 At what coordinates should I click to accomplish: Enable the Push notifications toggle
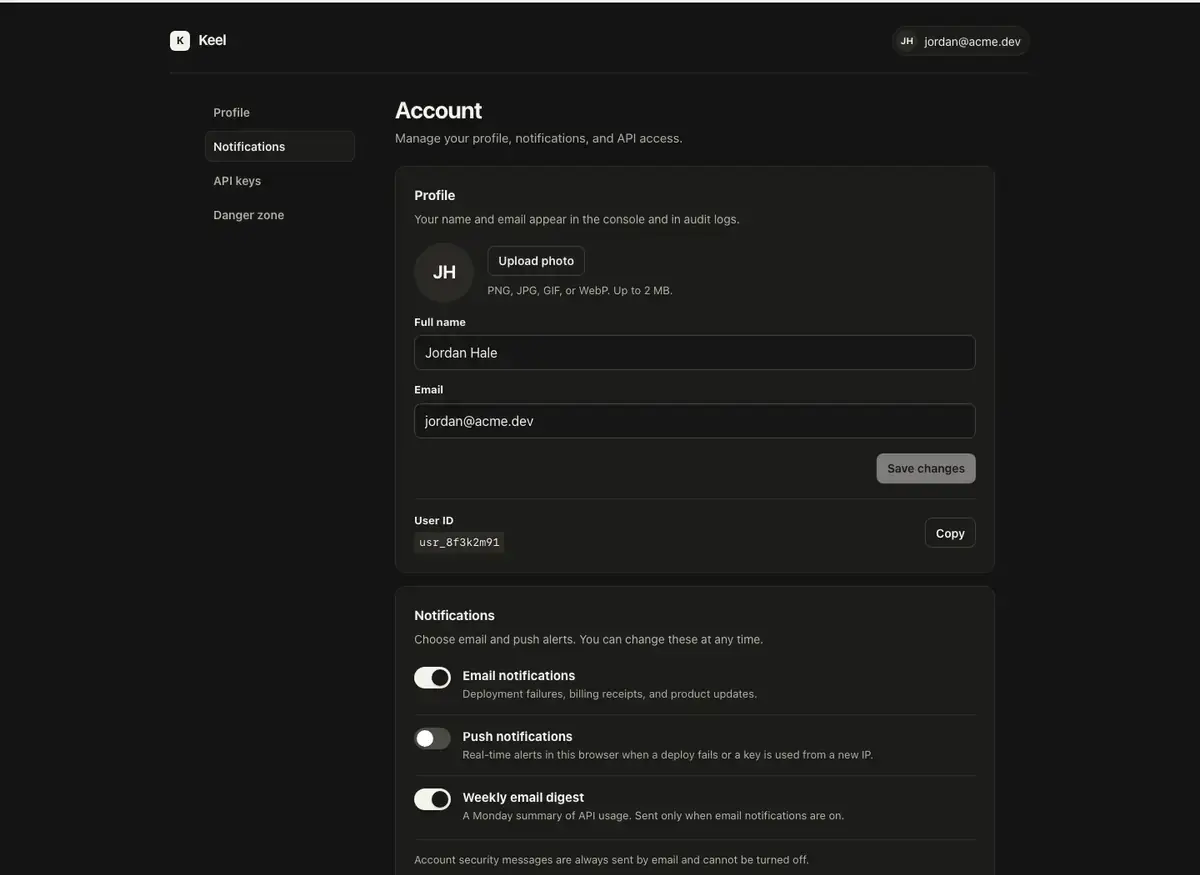(x=433, y=738)
